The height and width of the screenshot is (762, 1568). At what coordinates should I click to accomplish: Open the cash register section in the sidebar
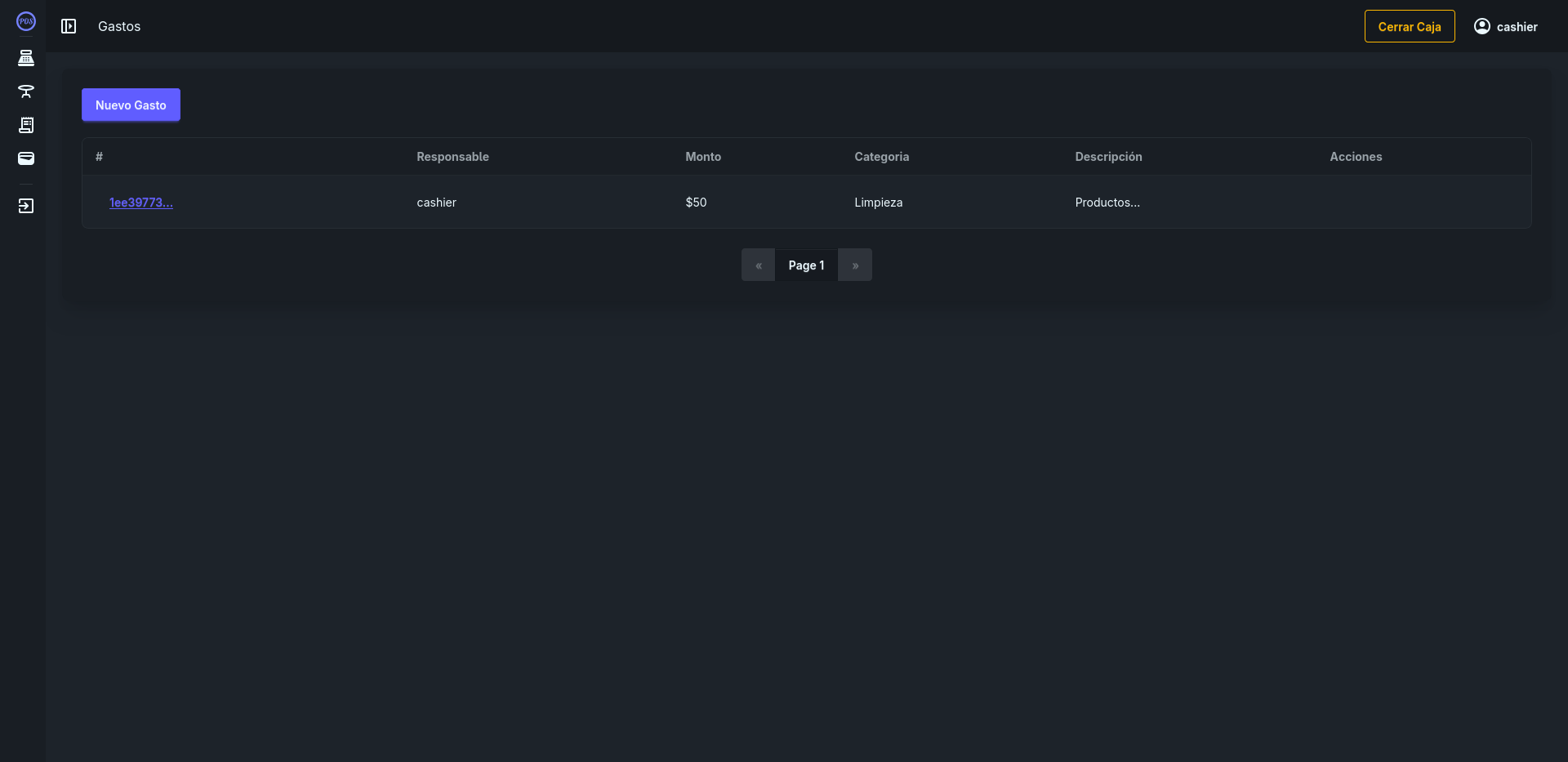[26, 58]
